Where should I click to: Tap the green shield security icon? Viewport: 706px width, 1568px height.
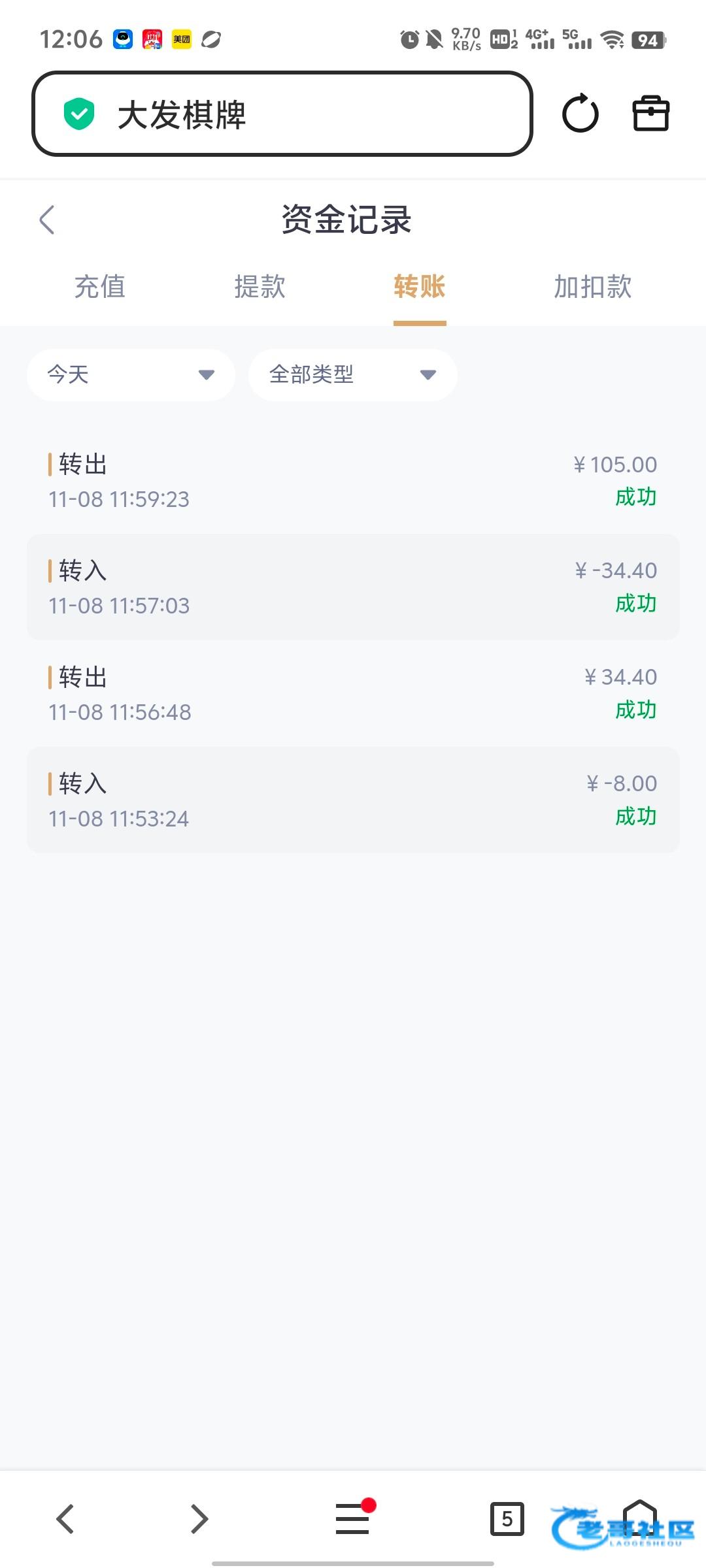click(79, 114)
